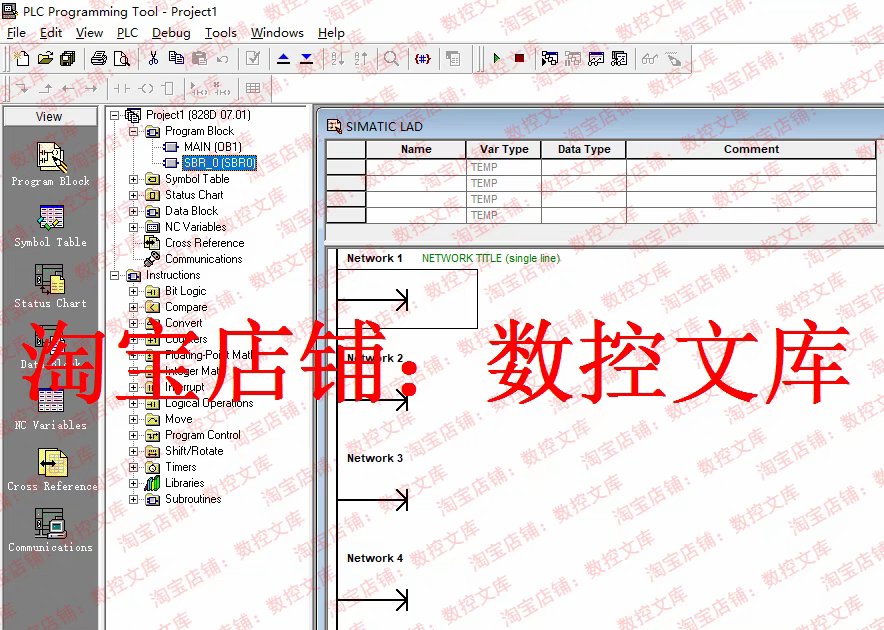Paste using the clipboard icon
This screenshot has height=630, width=884.
pos(200,58)
